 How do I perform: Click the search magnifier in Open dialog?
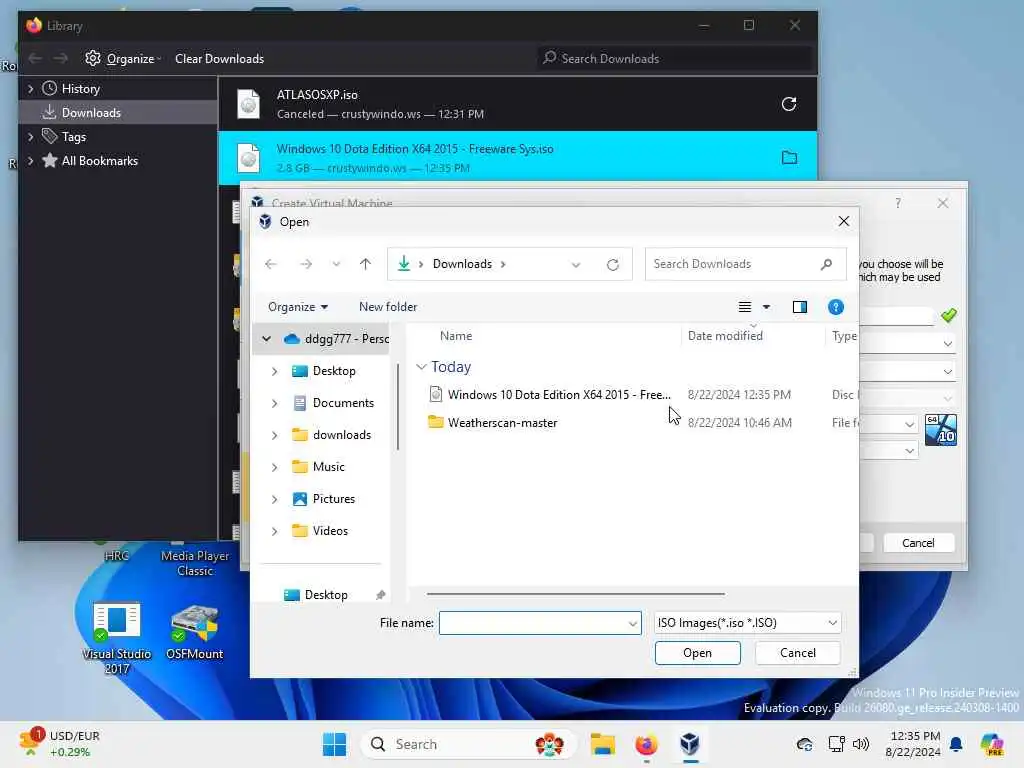point(826,264)
